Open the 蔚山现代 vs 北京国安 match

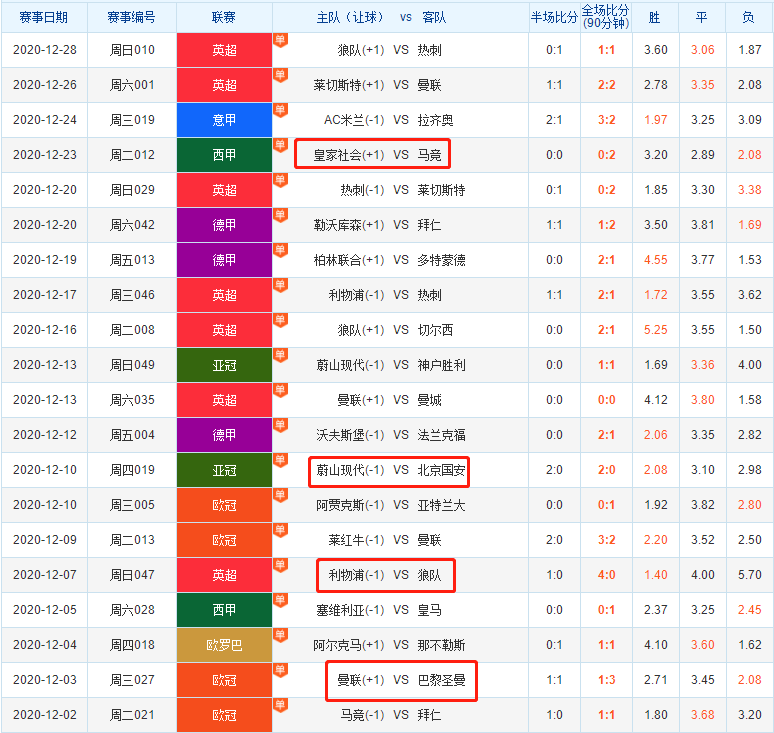[389, 470]
